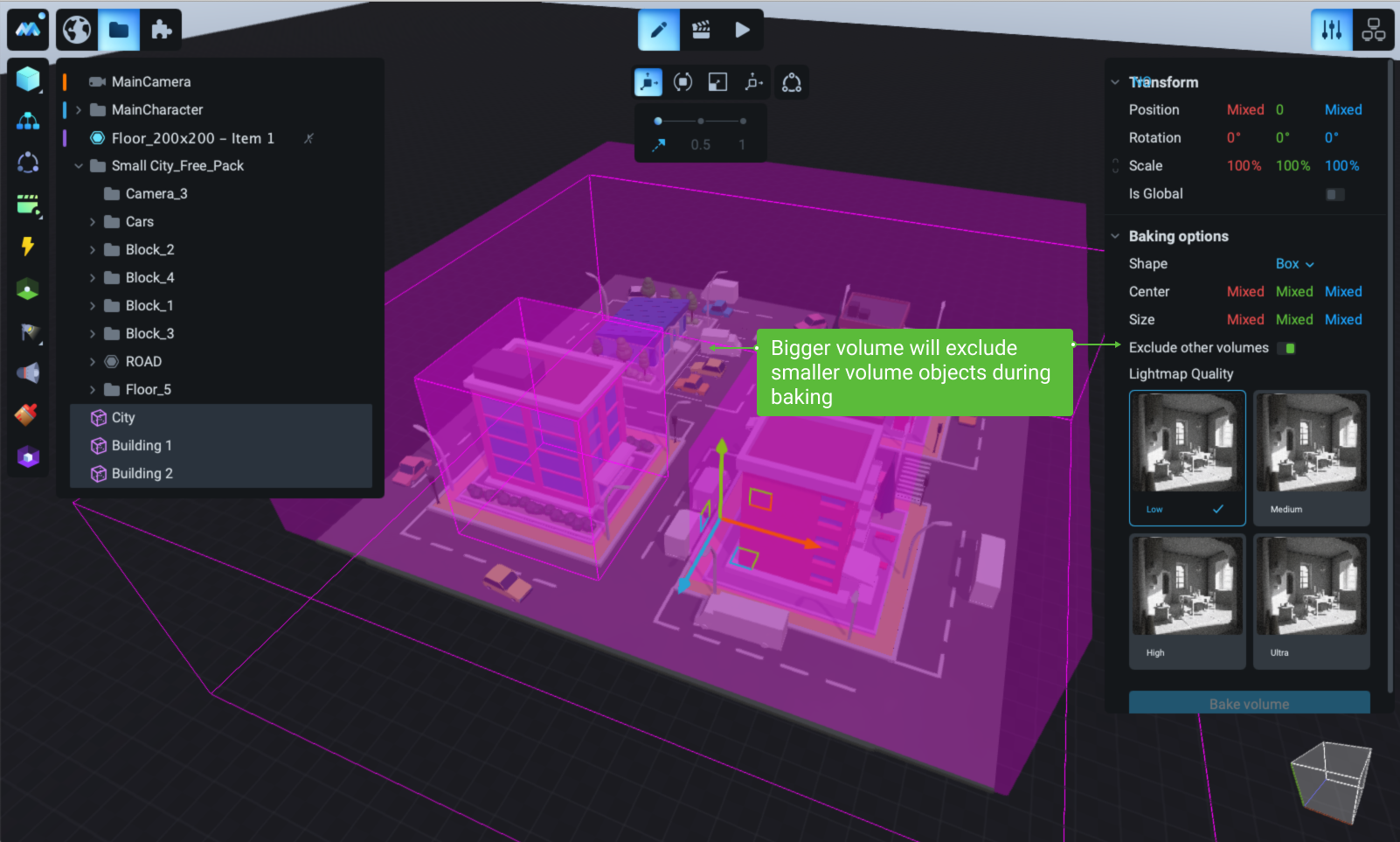
Task: Select Building 1 in the hierarchy
Action: 142,446
